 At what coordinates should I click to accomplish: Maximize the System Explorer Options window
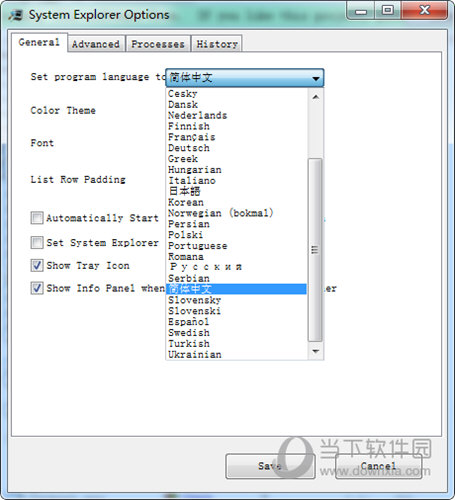click(x=388, y=11)
